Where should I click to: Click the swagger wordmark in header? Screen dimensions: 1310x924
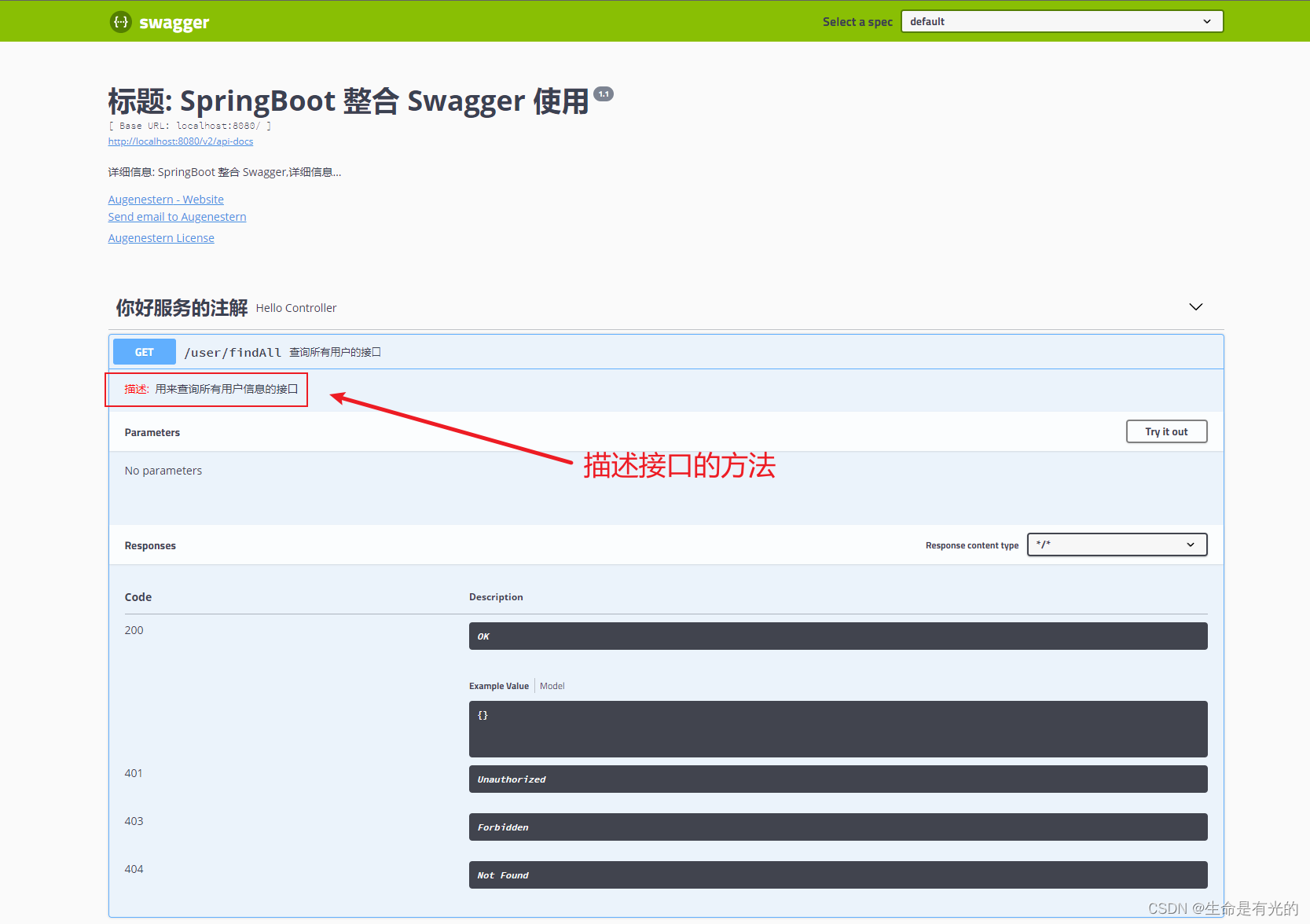pos(174,23)
